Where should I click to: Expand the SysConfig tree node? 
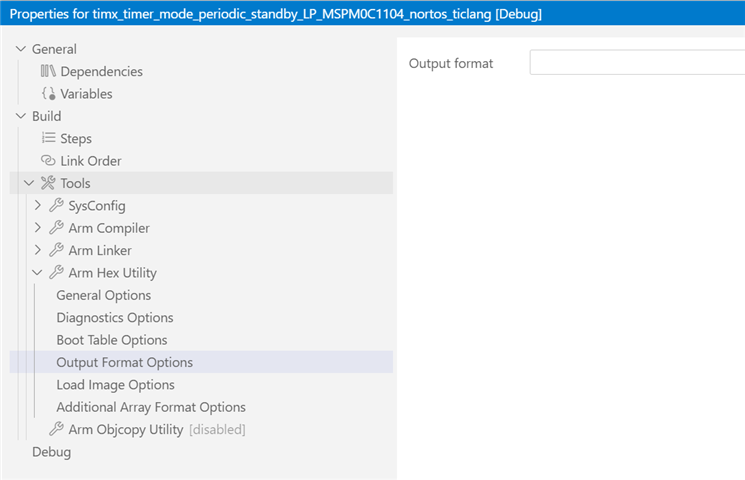pos(38,205)
